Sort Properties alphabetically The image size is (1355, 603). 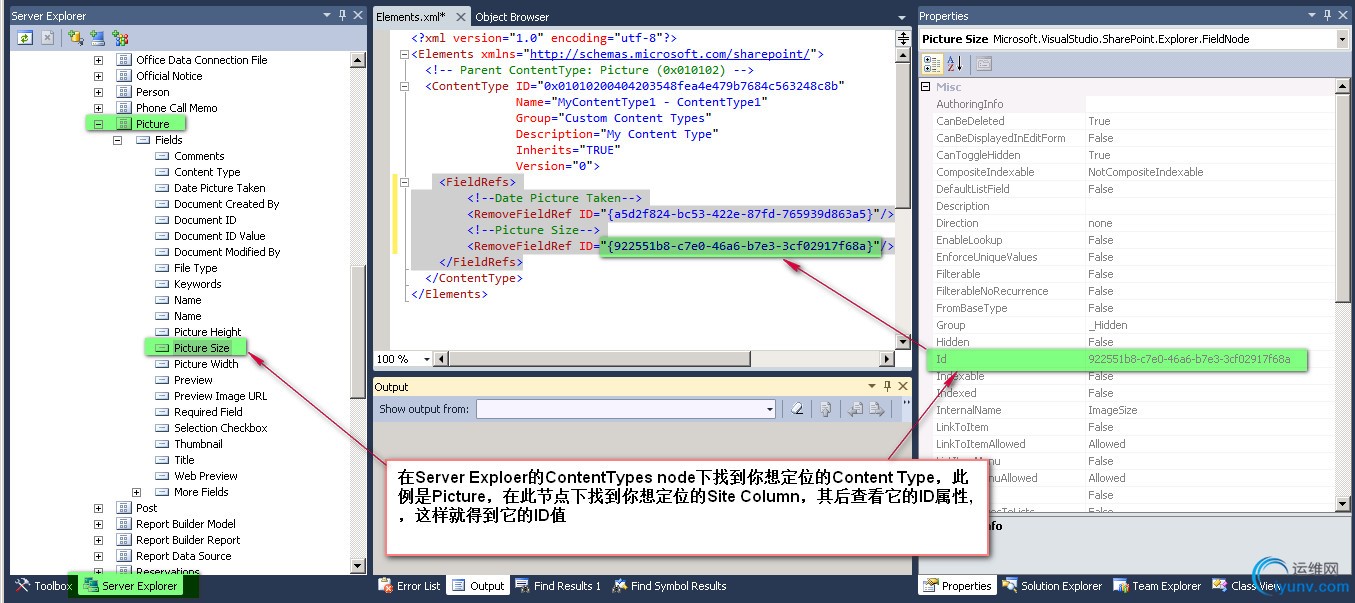955,63
